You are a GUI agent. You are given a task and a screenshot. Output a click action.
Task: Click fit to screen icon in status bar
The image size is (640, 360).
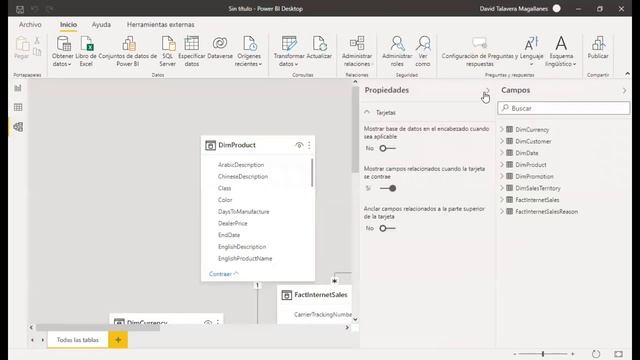(x=618, y=353)
